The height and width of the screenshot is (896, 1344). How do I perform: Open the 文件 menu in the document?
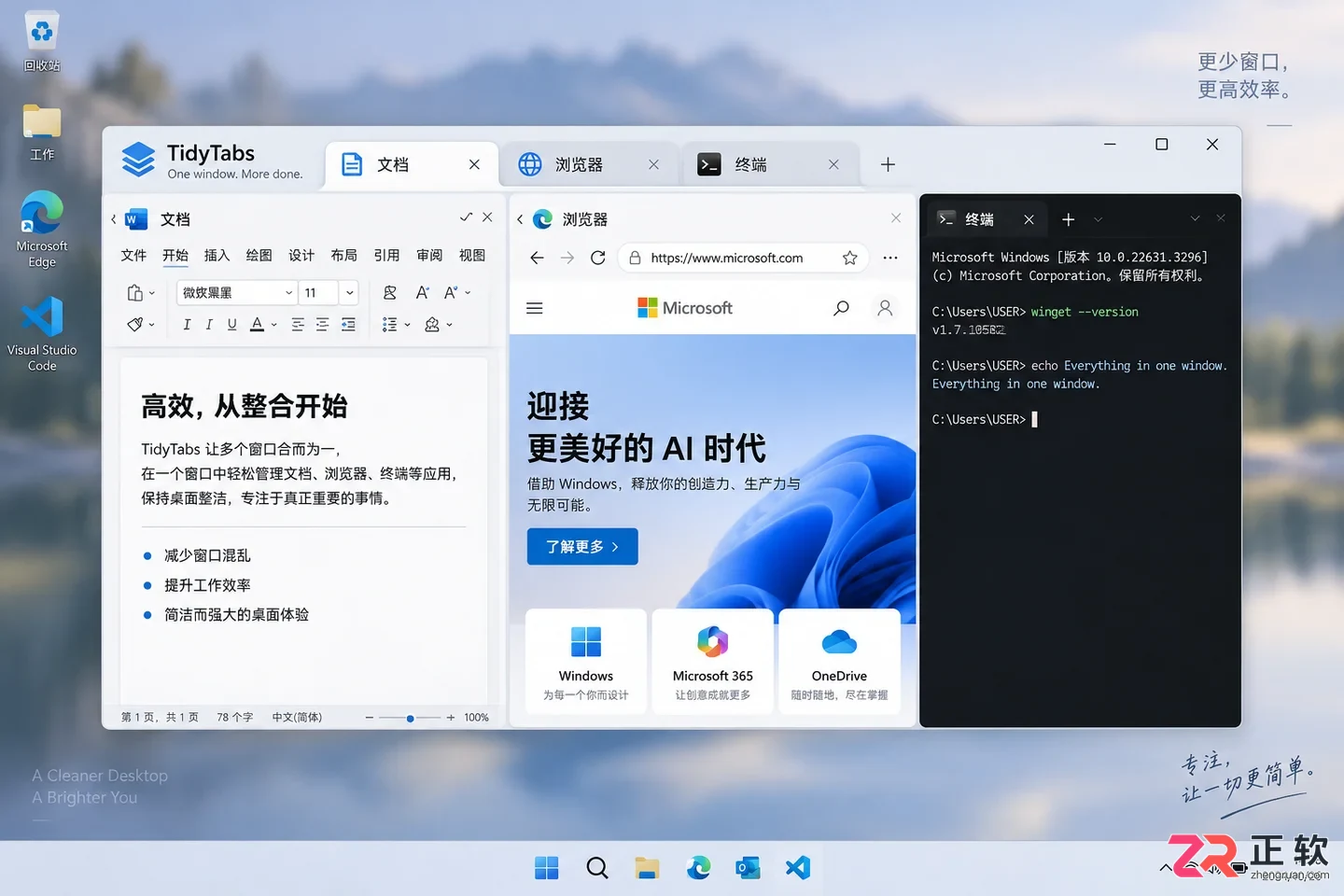133,256
